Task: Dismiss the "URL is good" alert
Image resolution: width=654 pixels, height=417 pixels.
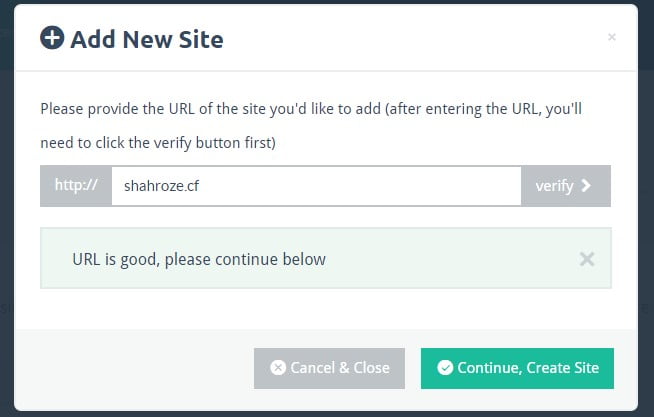Action: pos(587,259)
